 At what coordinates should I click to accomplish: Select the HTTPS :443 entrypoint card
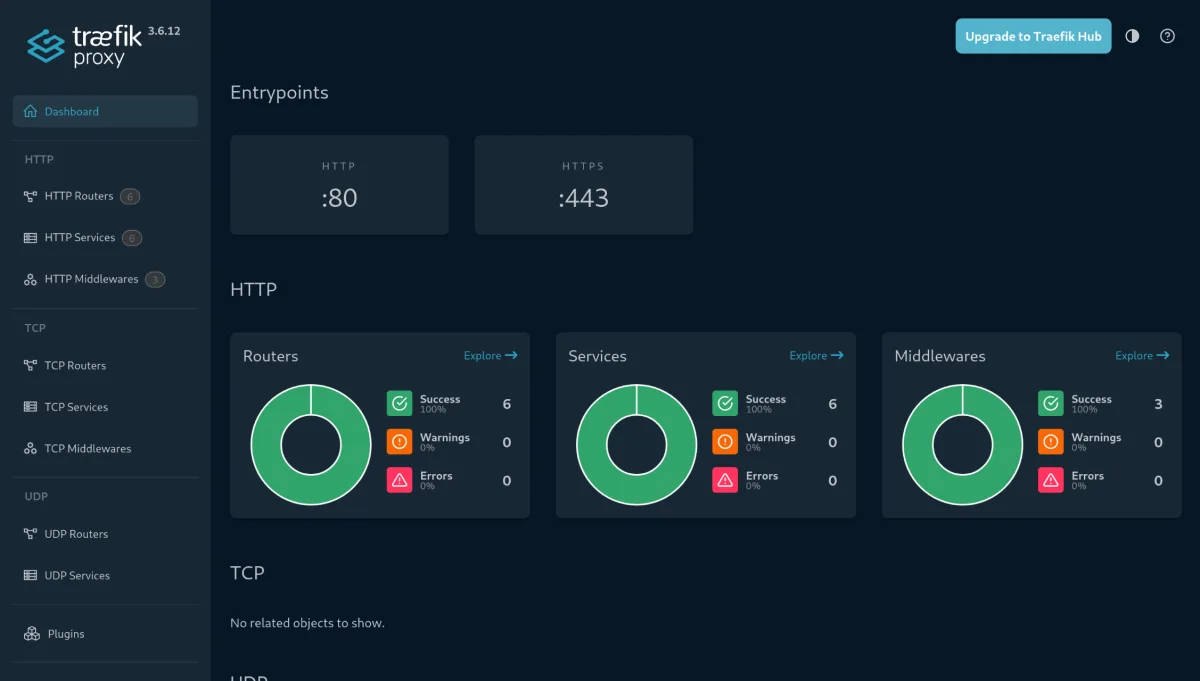(584, 185)
